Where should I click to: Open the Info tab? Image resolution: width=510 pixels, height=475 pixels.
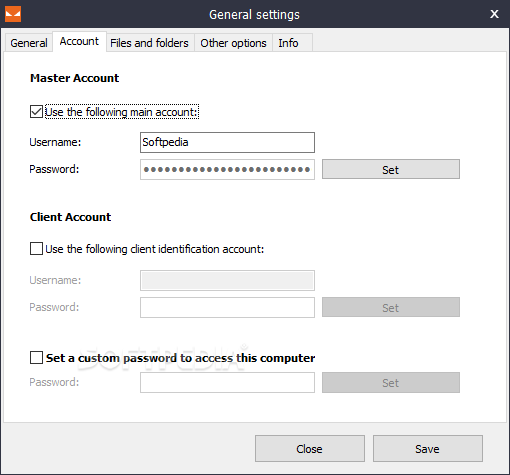pyautogui.click(x=288, y=43)
